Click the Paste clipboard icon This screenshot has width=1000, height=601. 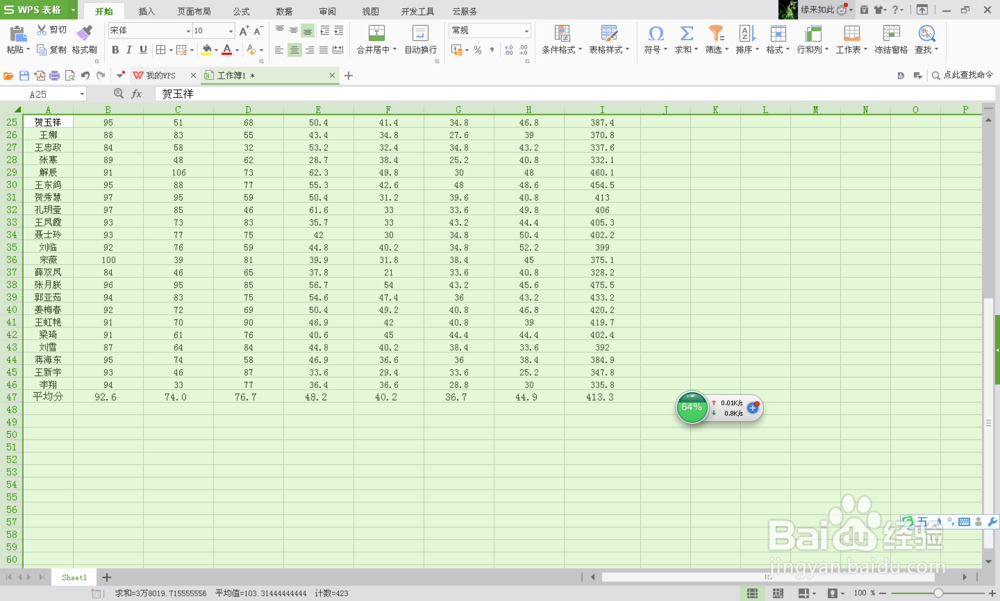[x=17, y=34]
